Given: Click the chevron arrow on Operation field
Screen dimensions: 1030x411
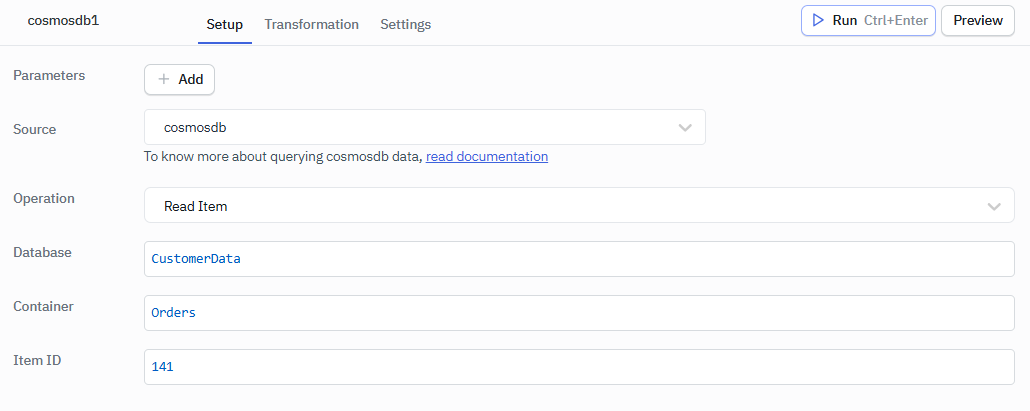Looking at the screenshot, I should coord(994,206).
